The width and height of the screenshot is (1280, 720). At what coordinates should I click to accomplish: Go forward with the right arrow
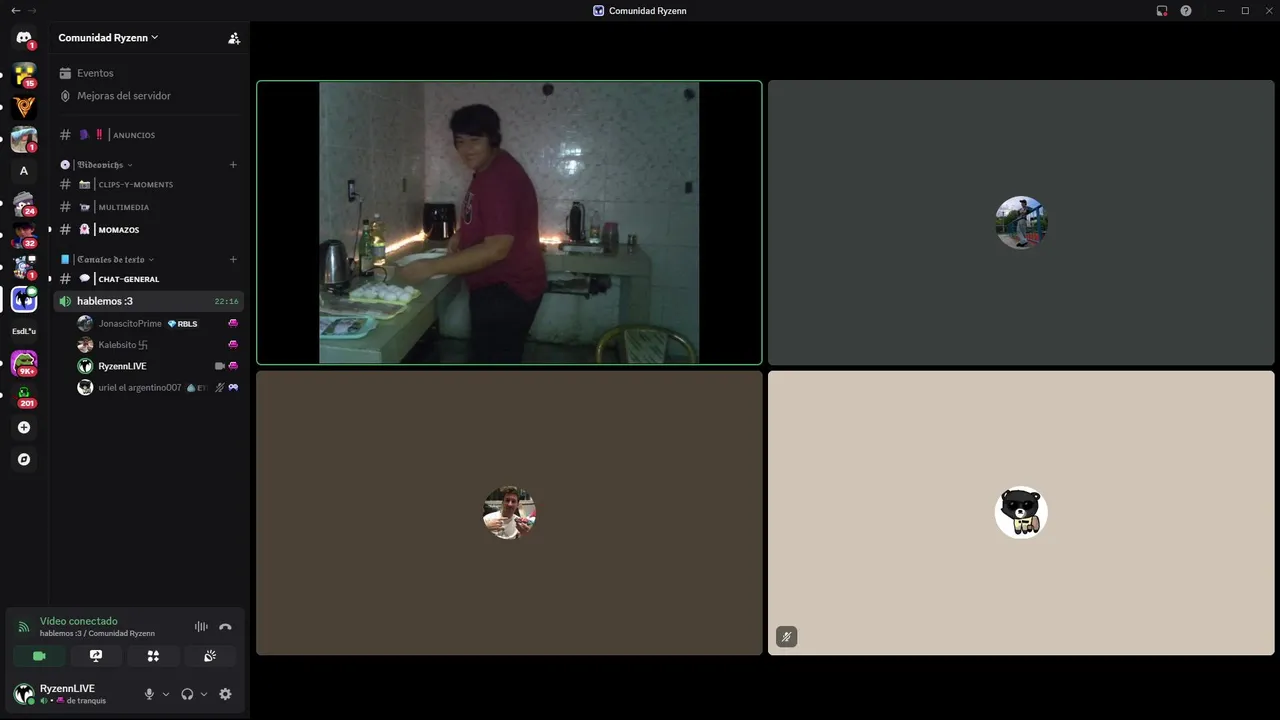pyautogui.click(x=32, y=11)
